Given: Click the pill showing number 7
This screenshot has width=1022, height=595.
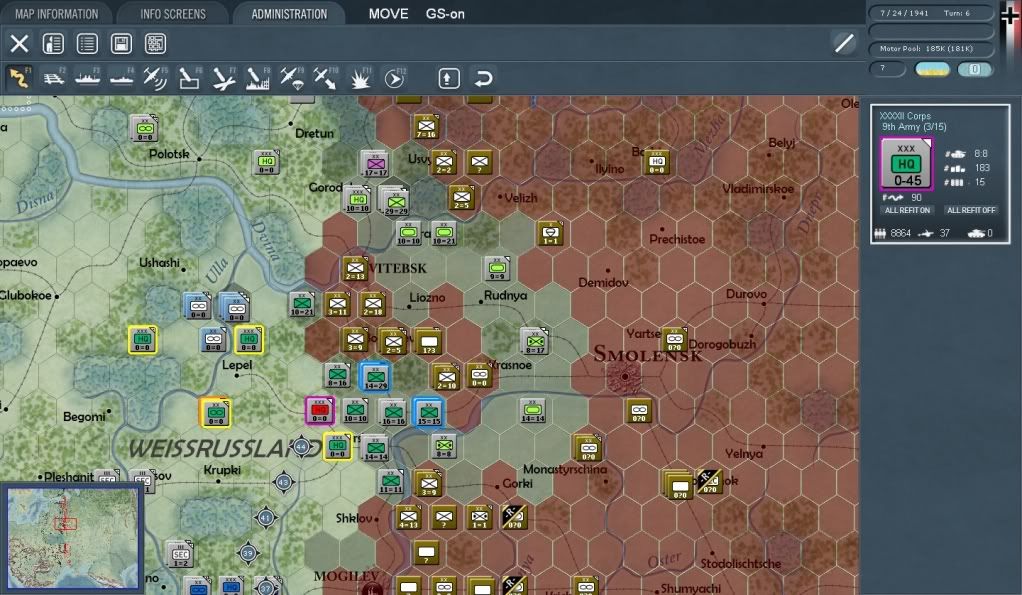Looking at the screenshot, I should (888, 68).
